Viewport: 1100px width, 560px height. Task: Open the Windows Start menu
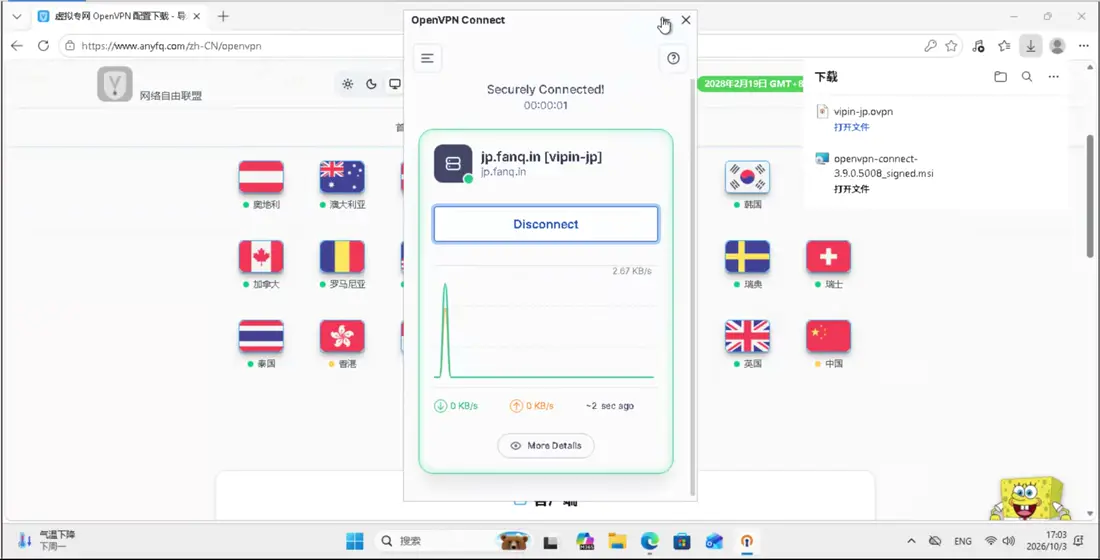pyautogui.click(x=355, y=541)
